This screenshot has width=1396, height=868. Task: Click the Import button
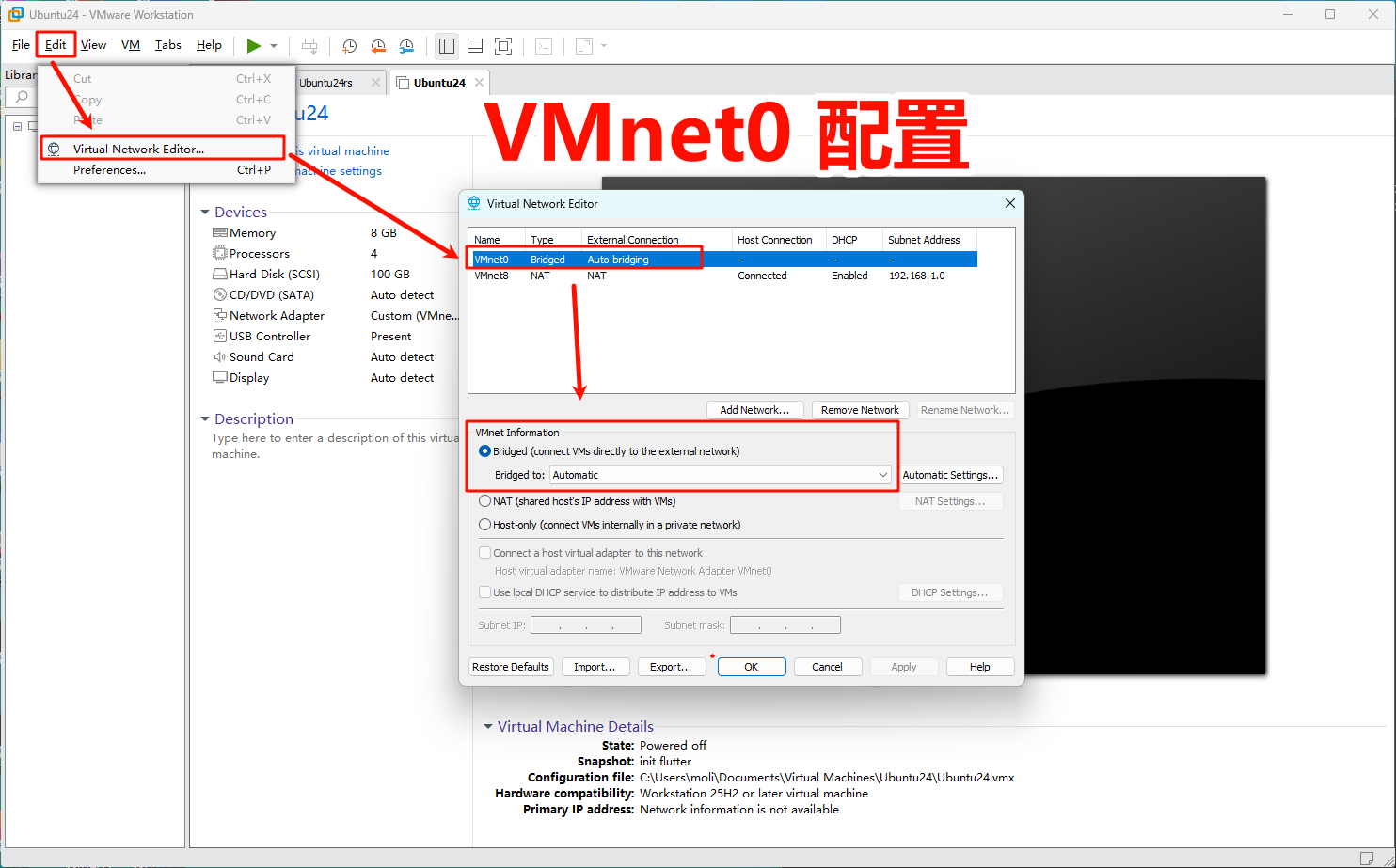(595, 667)
